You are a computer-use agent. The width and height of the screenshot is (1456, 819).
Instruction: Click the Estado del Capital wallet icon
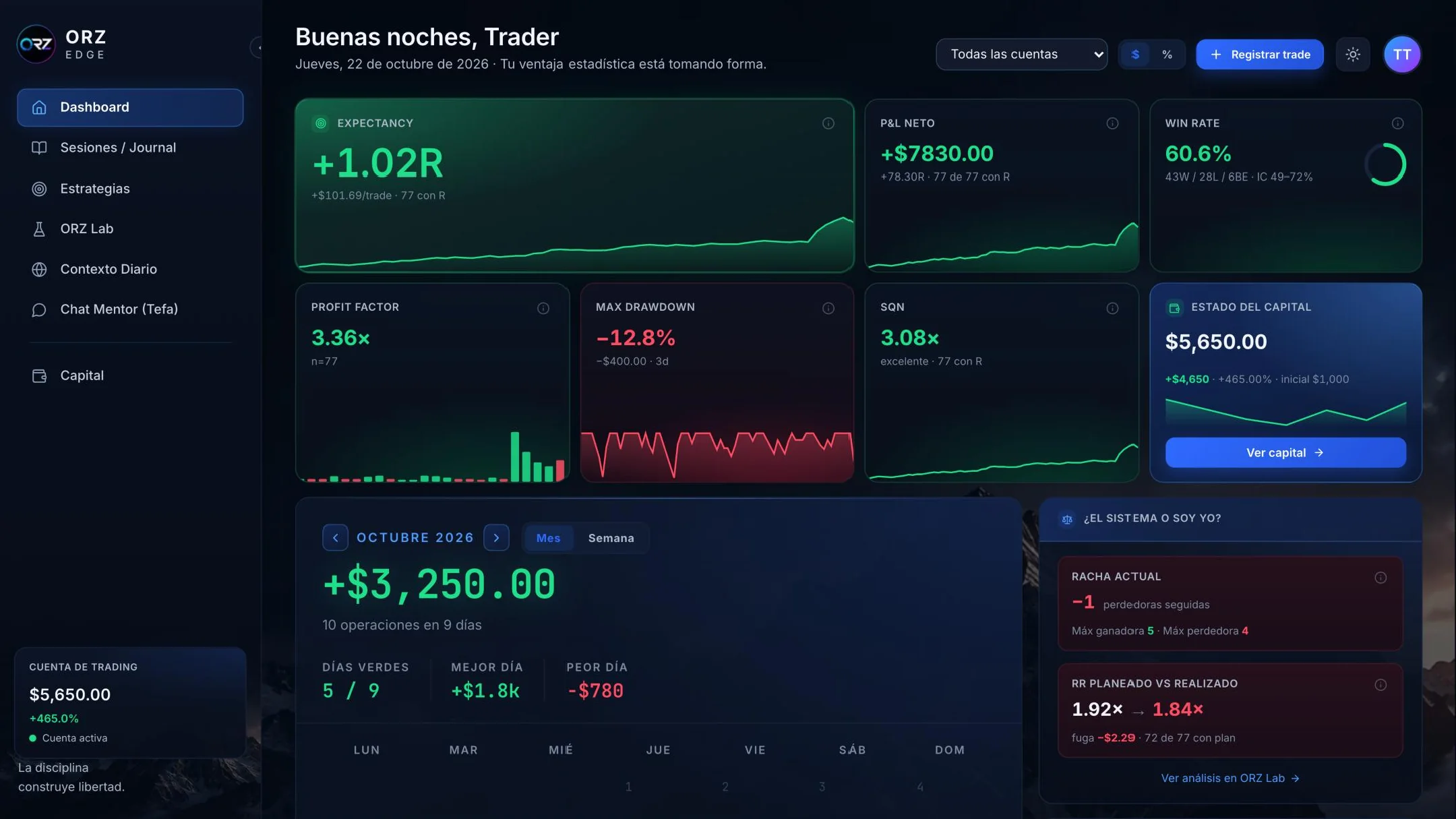(x=1174, y=308)
